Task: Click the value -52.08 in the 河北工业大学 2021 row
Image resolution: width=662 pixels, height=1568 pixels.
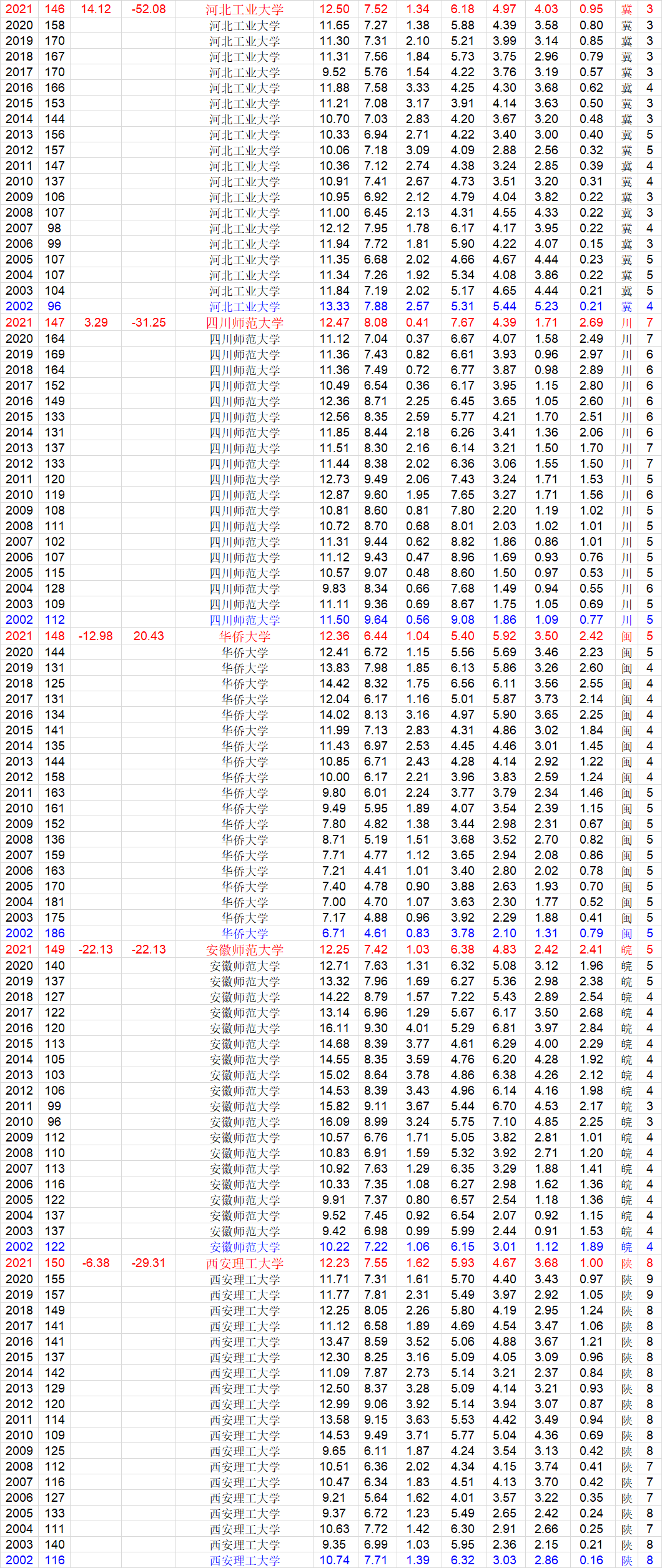Action: click(x=149, y=9)
